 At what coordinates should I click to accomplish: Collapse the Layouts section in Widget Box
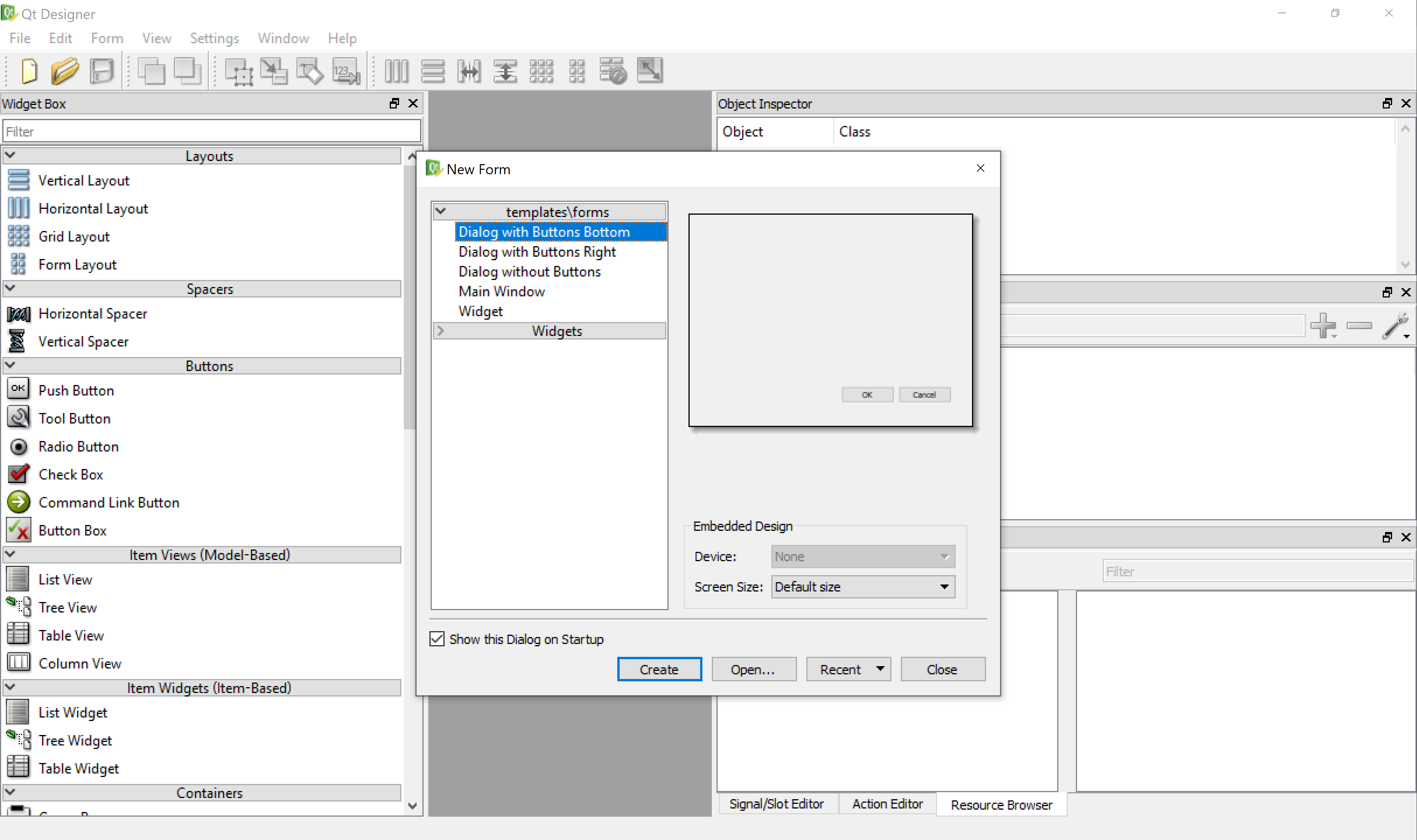tap(10, 156)
